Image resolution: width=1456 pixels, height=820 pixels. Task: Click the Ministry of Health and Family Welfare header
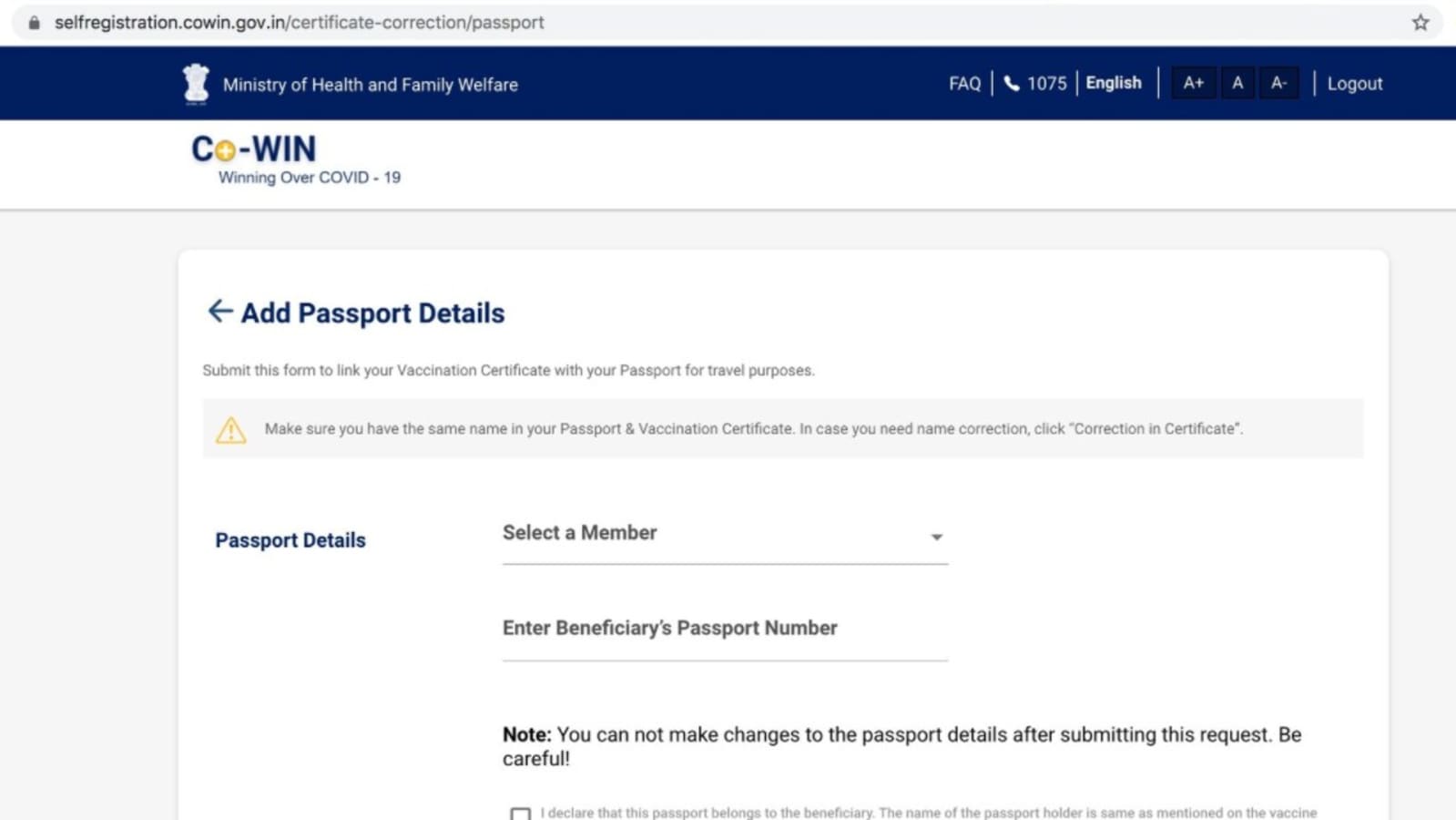coord(371,84)
